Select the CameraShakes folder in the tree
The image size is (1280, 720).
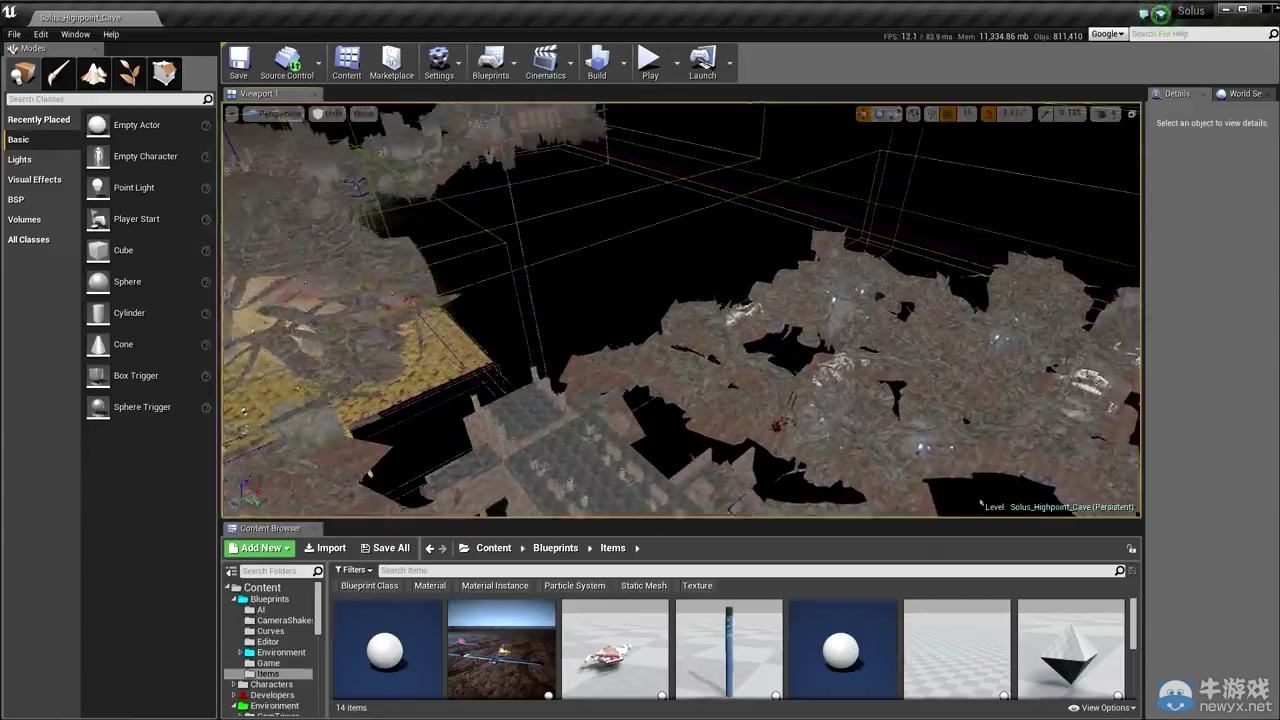[x=284, y=620]
